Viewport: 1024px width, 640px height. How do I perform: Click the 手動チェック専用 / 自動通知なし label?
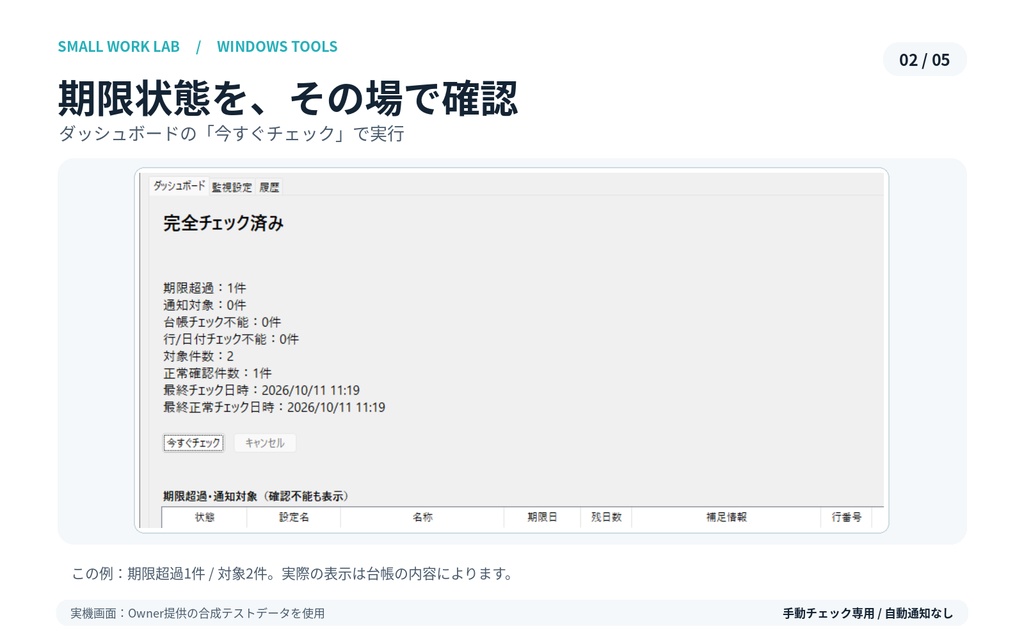click(867, 613)
